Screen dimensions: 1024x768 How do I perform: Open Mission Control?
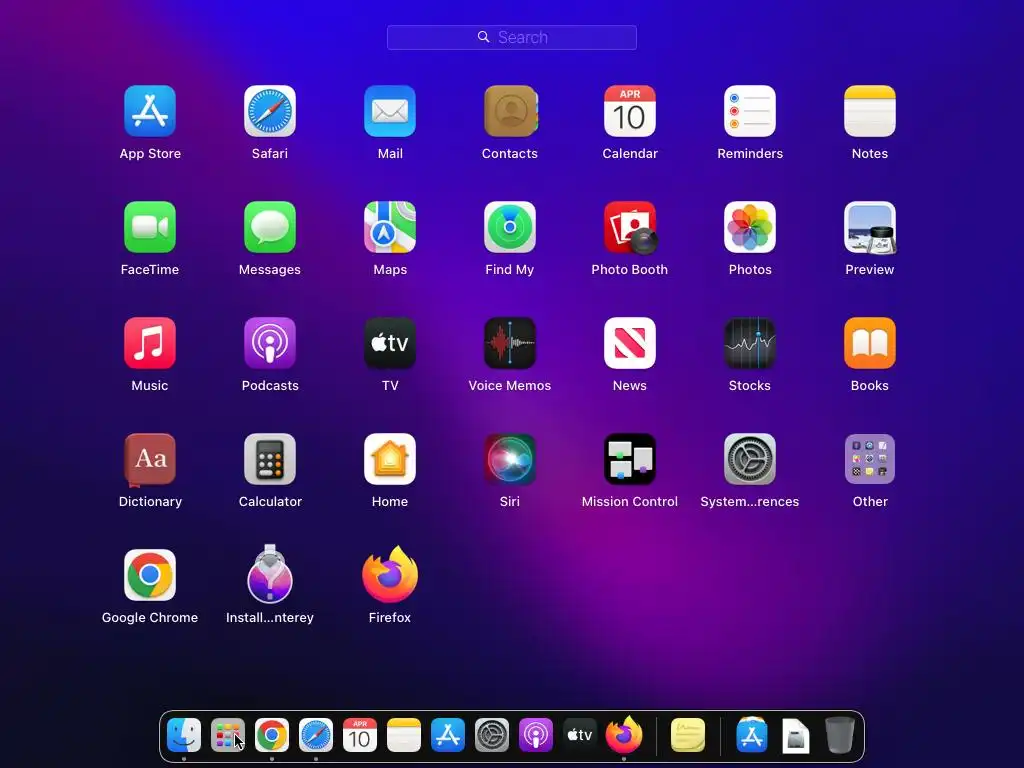coord(630,459)
